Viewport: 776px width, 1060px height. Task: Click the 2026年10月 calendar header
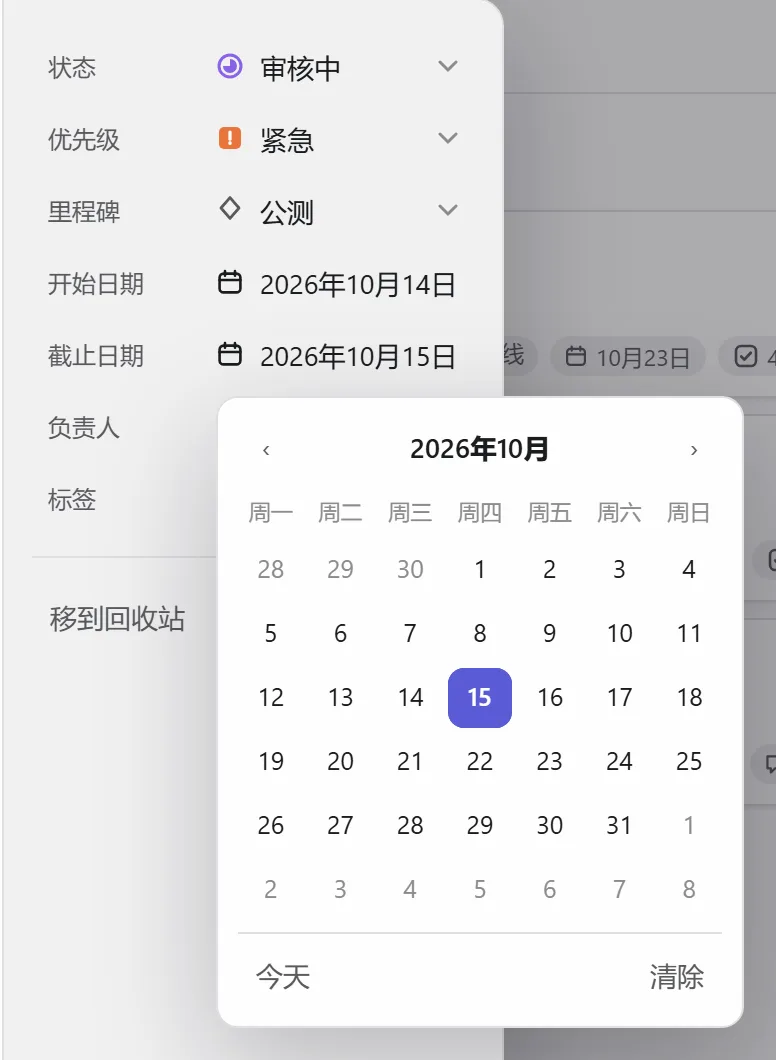coord(479,449)
